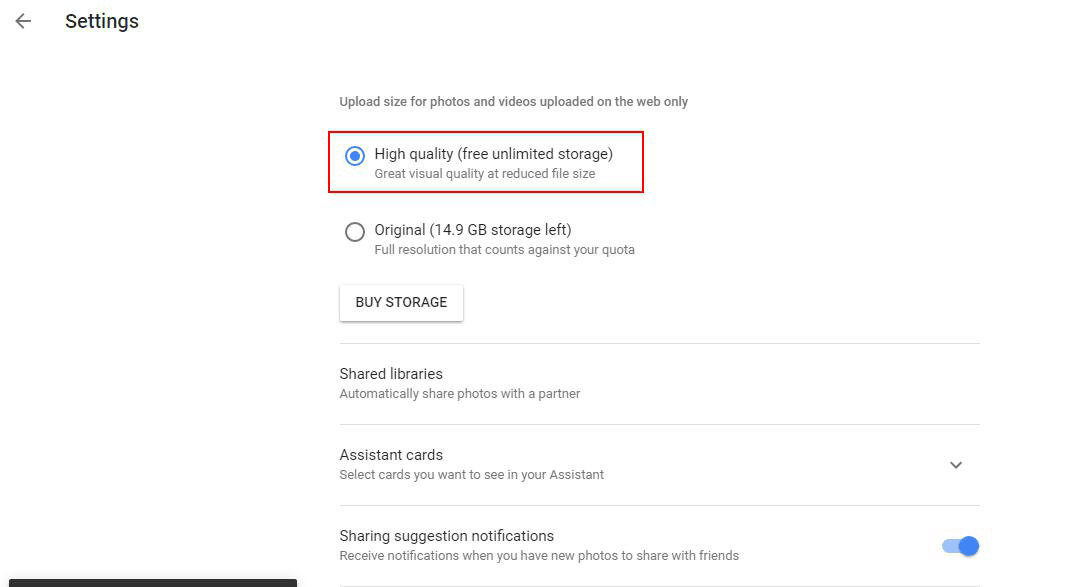Click the Sharing suggestion notifications title

coord(446,536)
